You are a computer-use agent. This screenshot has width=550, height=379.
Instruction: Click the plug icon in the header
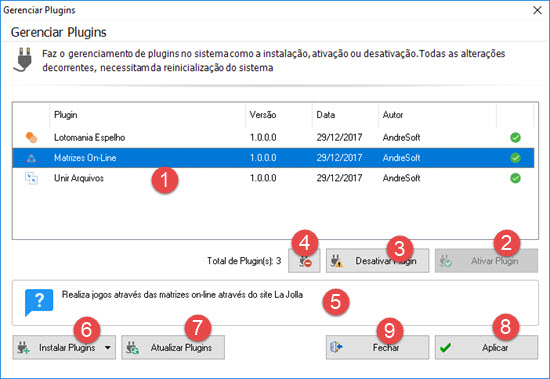23,60
